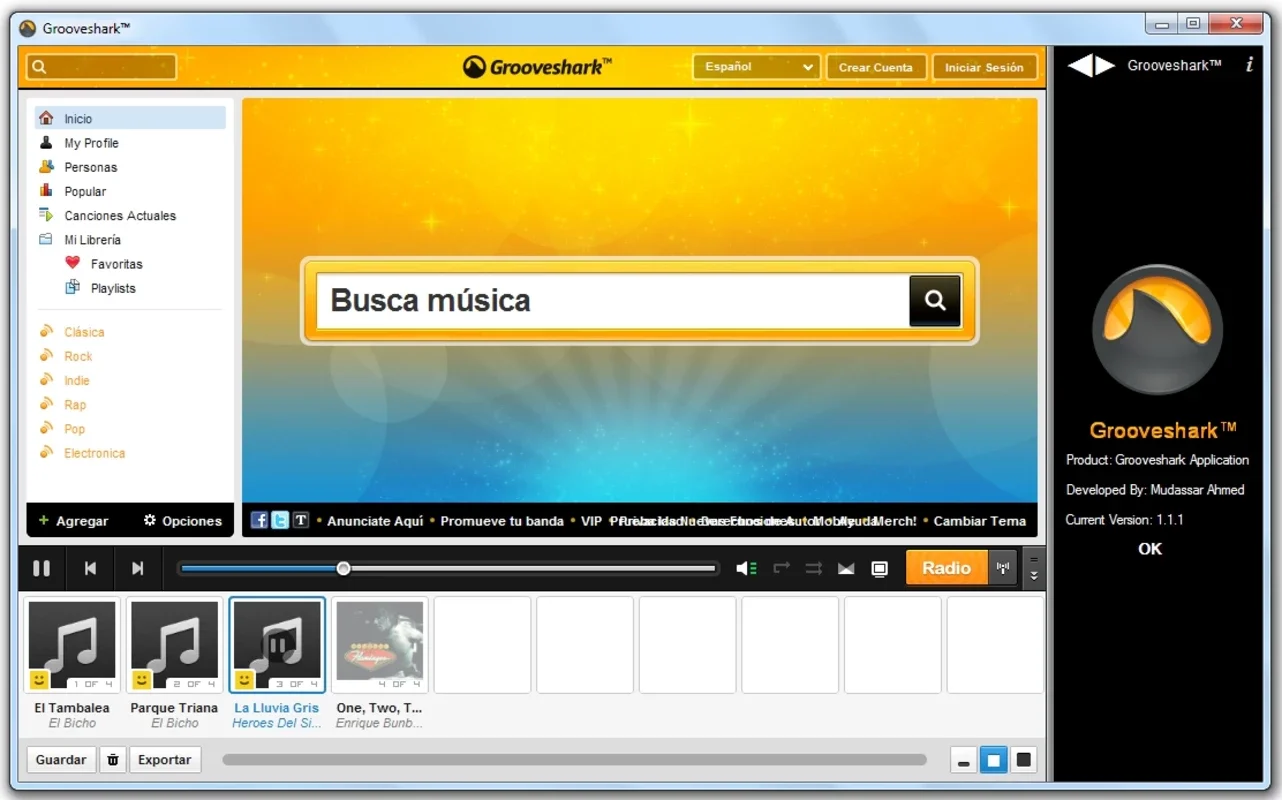Click the double-arrow icon in side panel
The image size is (1282, 800).
click(x=1091, y=66)
